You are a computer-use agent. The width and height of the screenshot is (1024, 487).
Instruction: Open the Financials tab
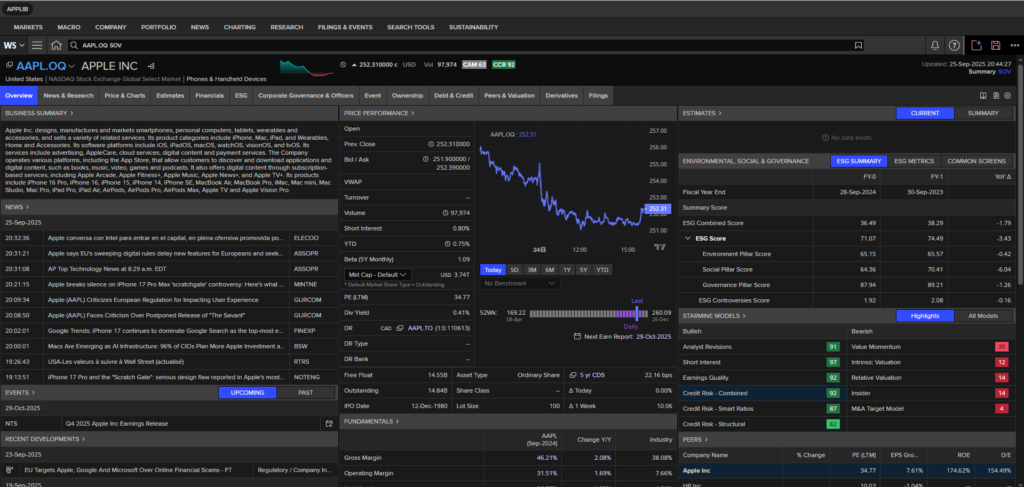[209, 96]
